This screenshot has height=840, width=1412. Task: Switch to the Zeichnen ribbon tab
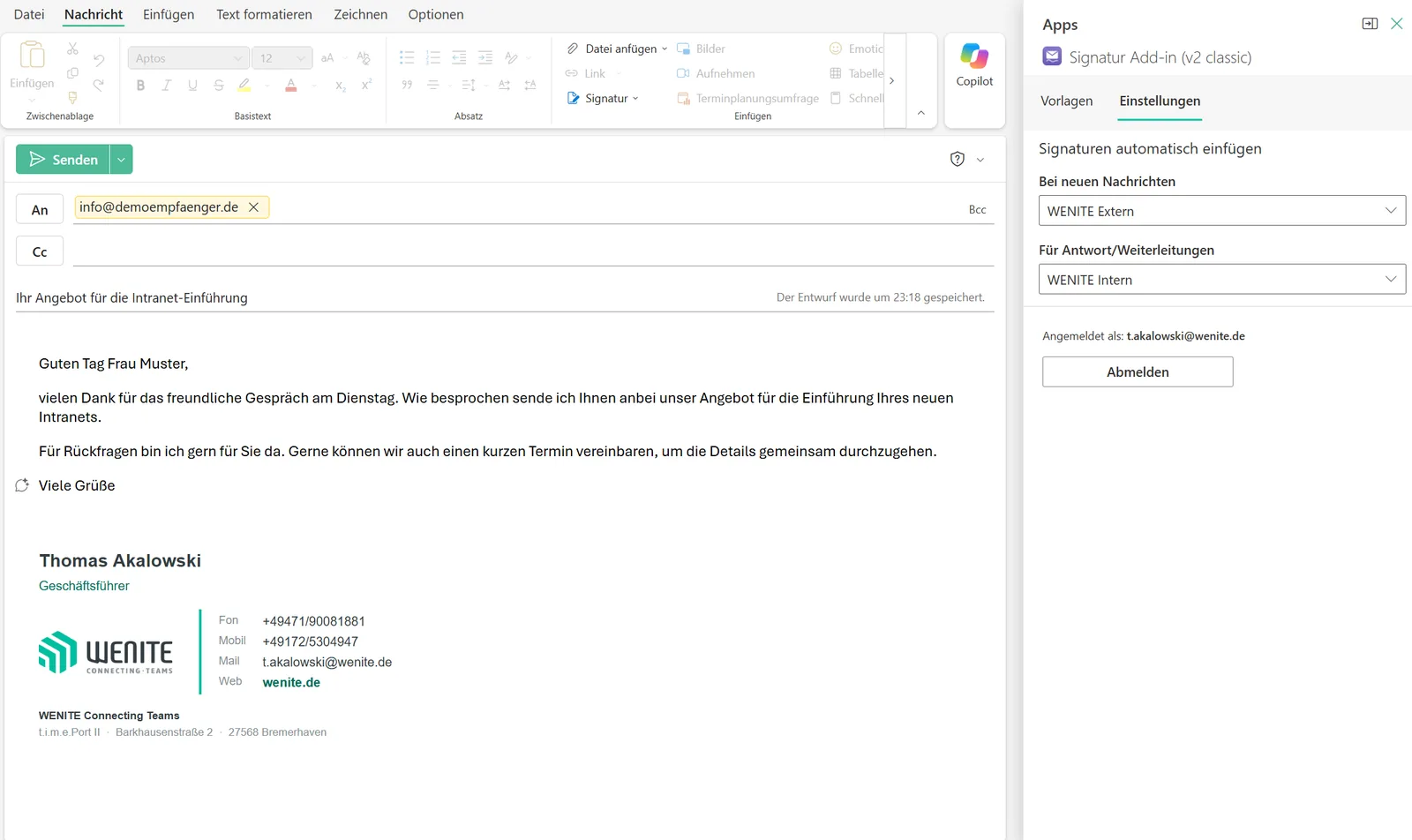[360, 14]
